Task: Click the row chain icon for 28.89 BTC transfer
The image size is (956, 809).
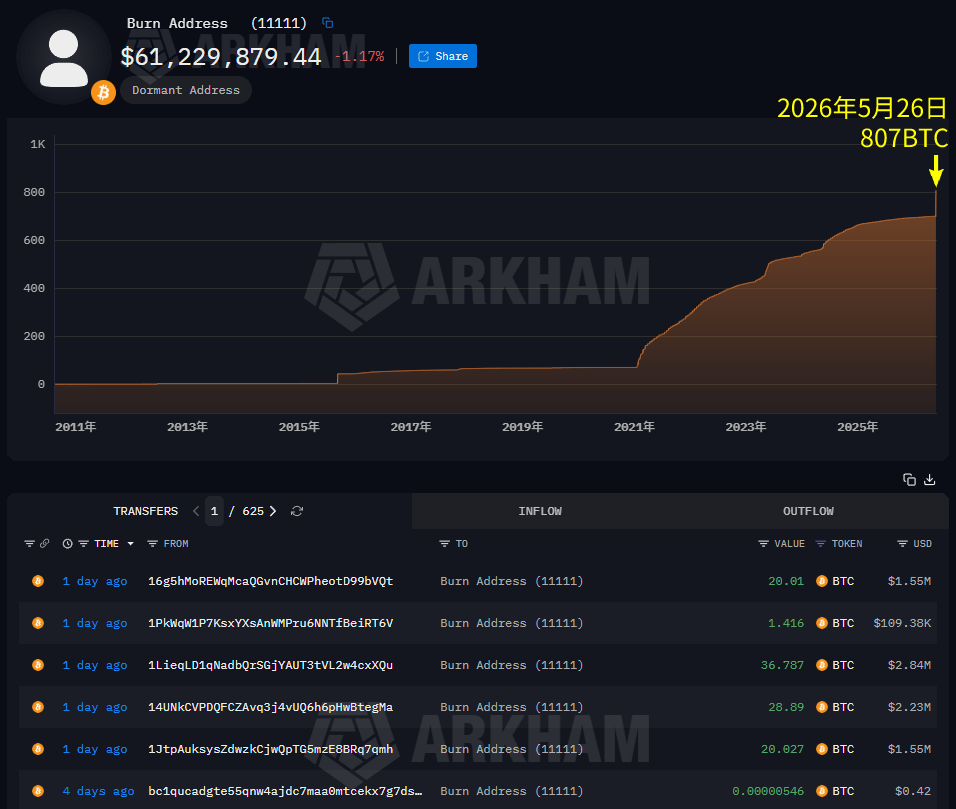Action: 38,707
